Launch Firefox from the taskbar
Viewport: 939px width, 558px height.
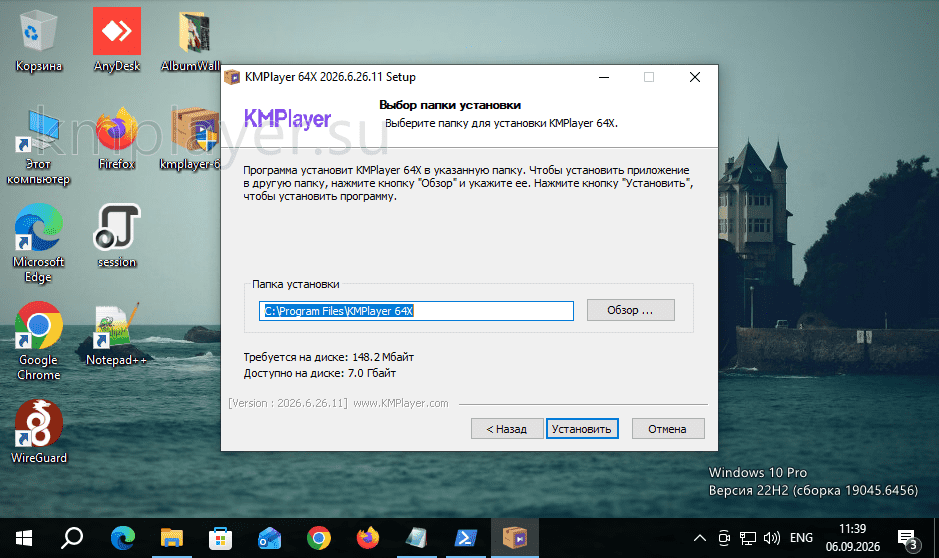(x=368, y=538)
